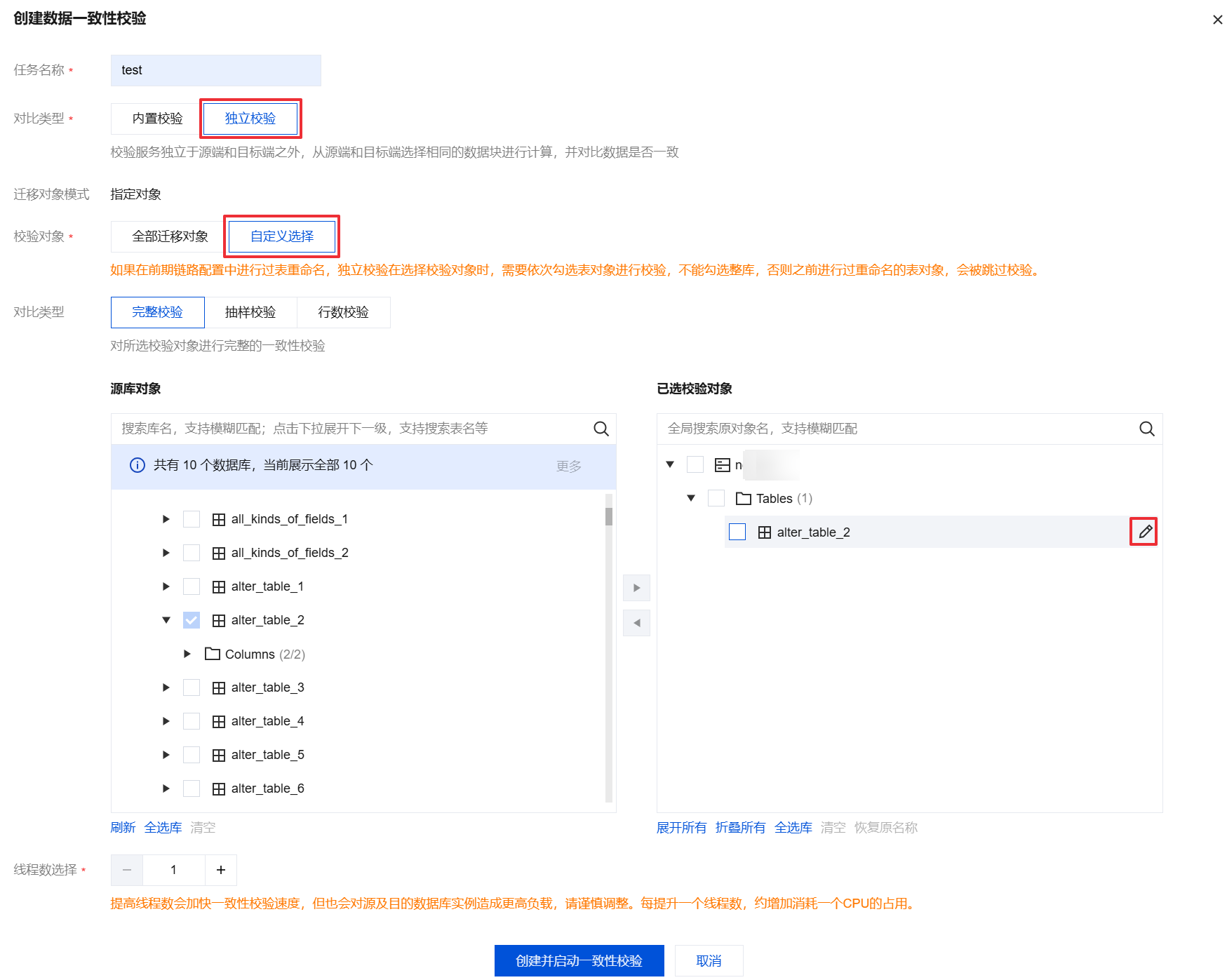Decrease thread count with minus button

[127, 870]
